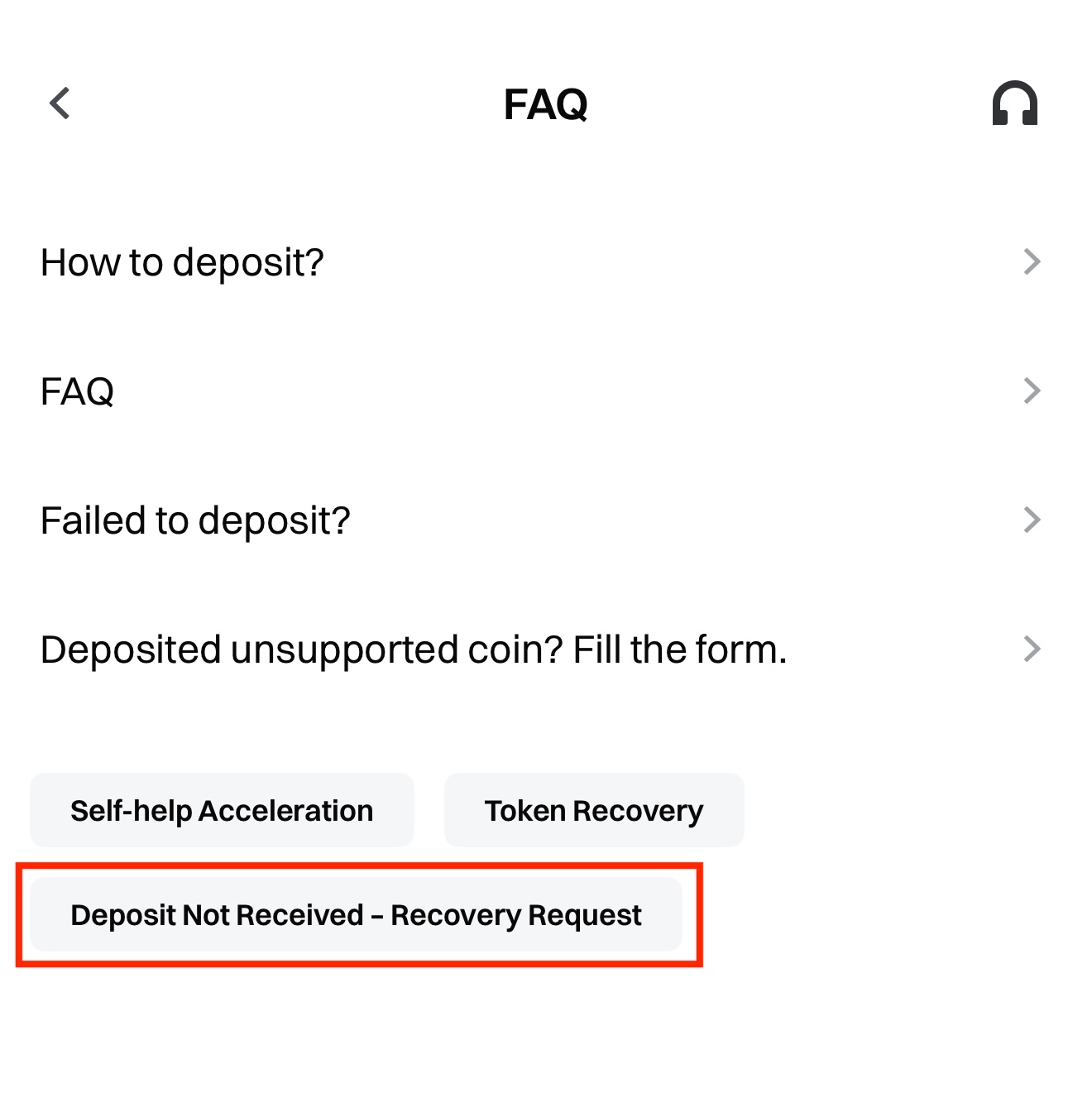Tap Deposit Not Received – Recovery Request

[356, 915]
